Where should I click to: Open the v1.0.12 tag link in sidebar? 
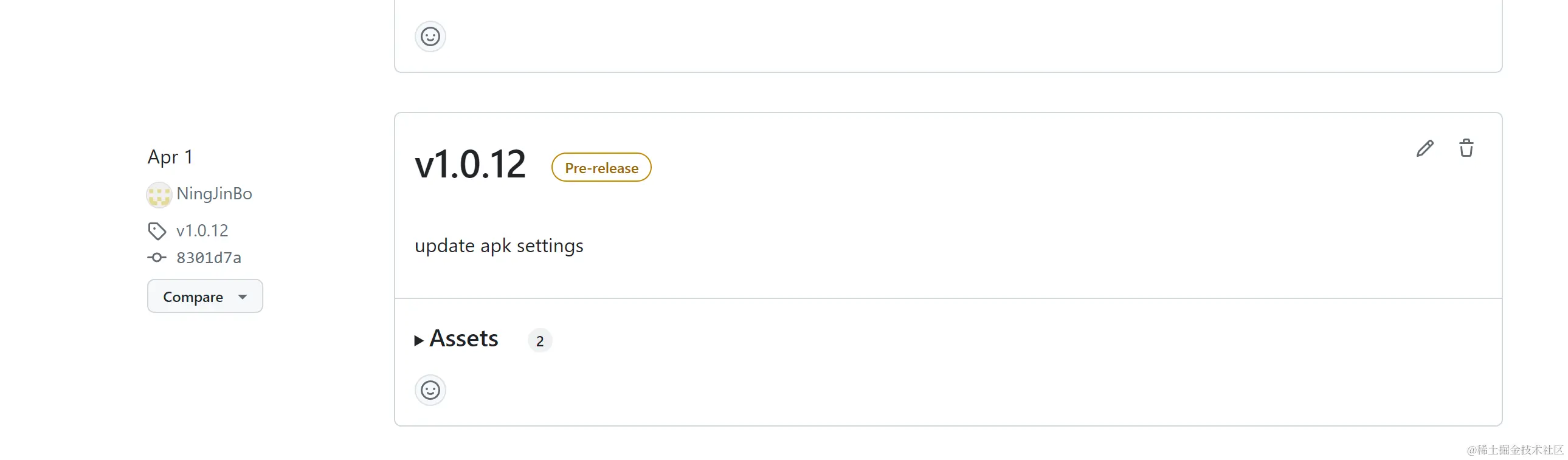202,231
